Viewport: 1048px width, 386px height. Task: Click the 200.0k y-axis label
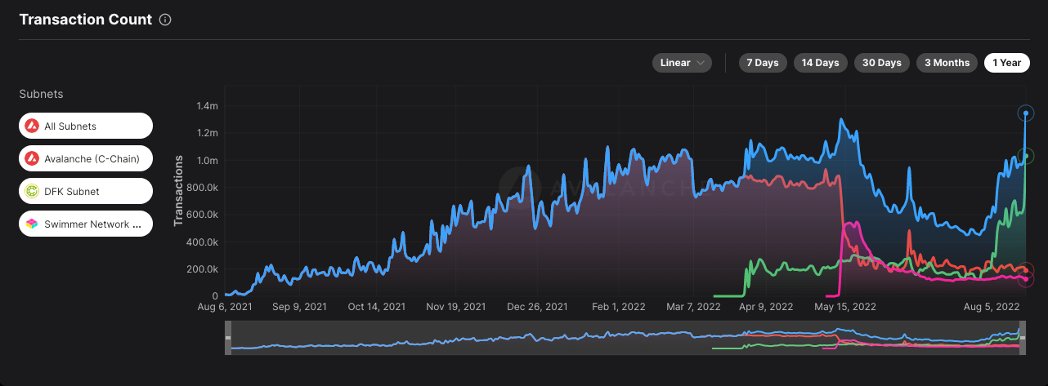(x=203, y=269)
